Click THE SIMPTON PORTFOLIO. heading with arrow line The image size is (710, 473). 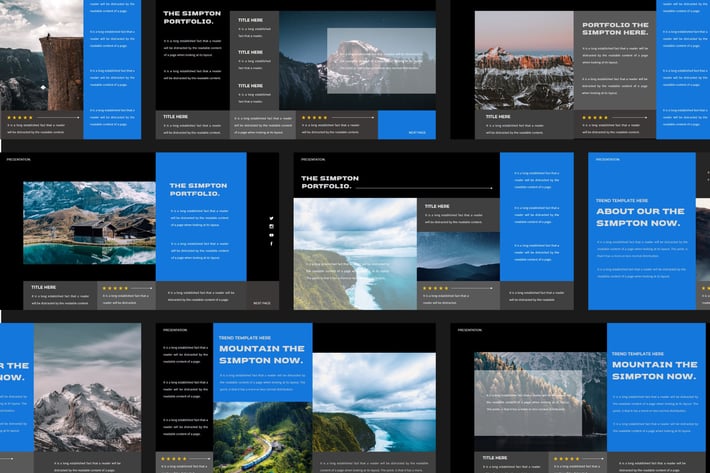[330, 182]
